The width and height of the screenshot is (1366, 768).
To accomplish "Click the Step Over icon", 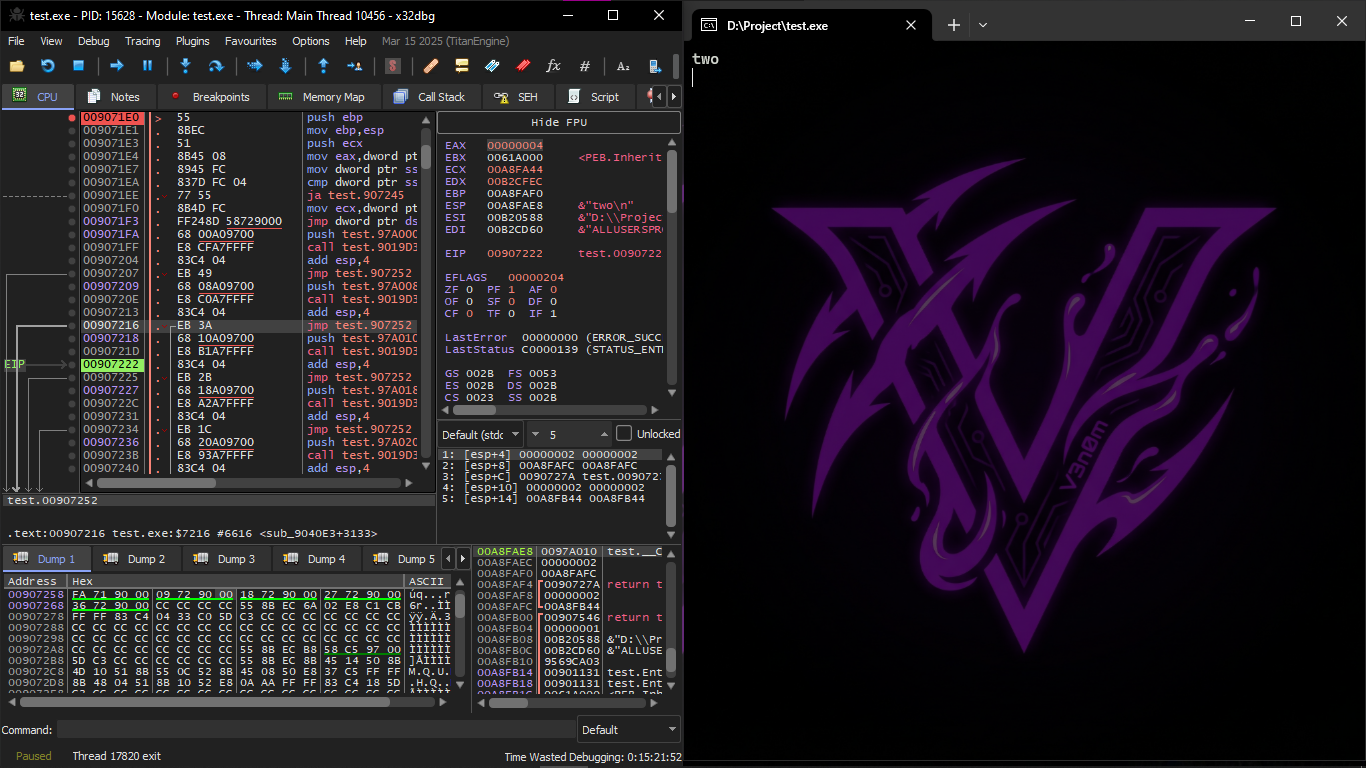I will 215,66.
